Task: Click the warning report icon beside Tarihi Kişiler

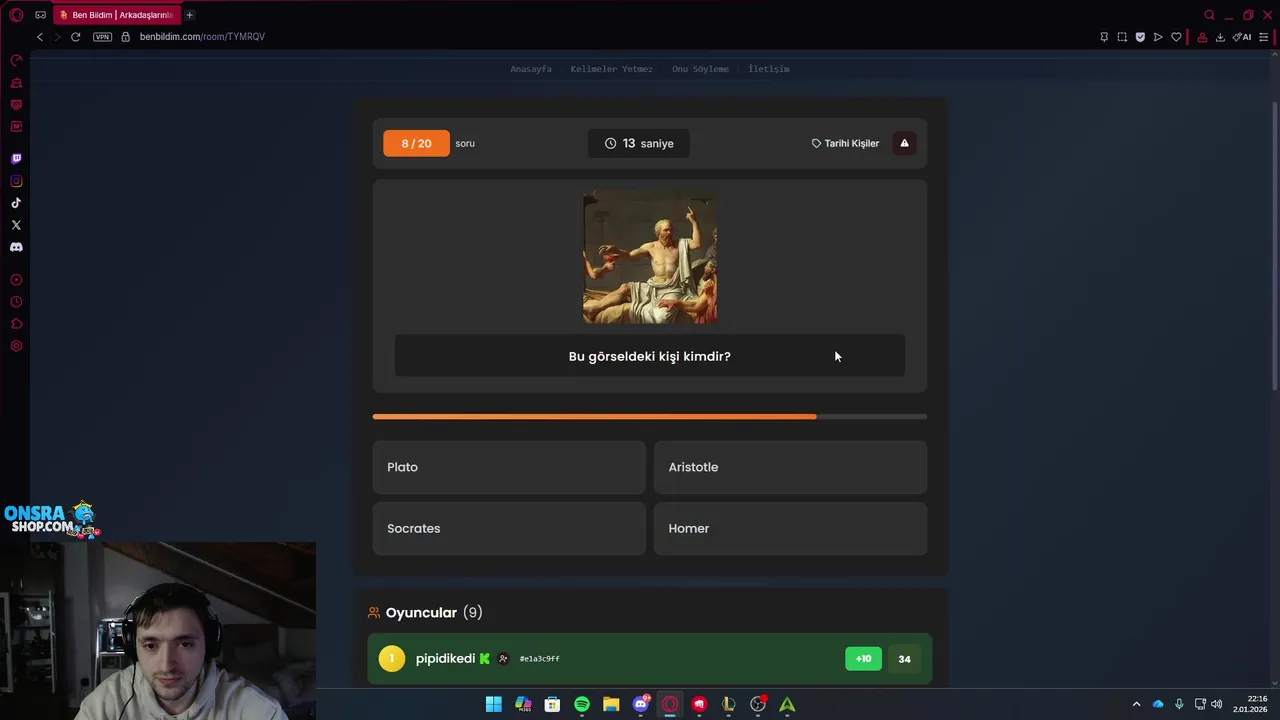Action: point(904,143)
